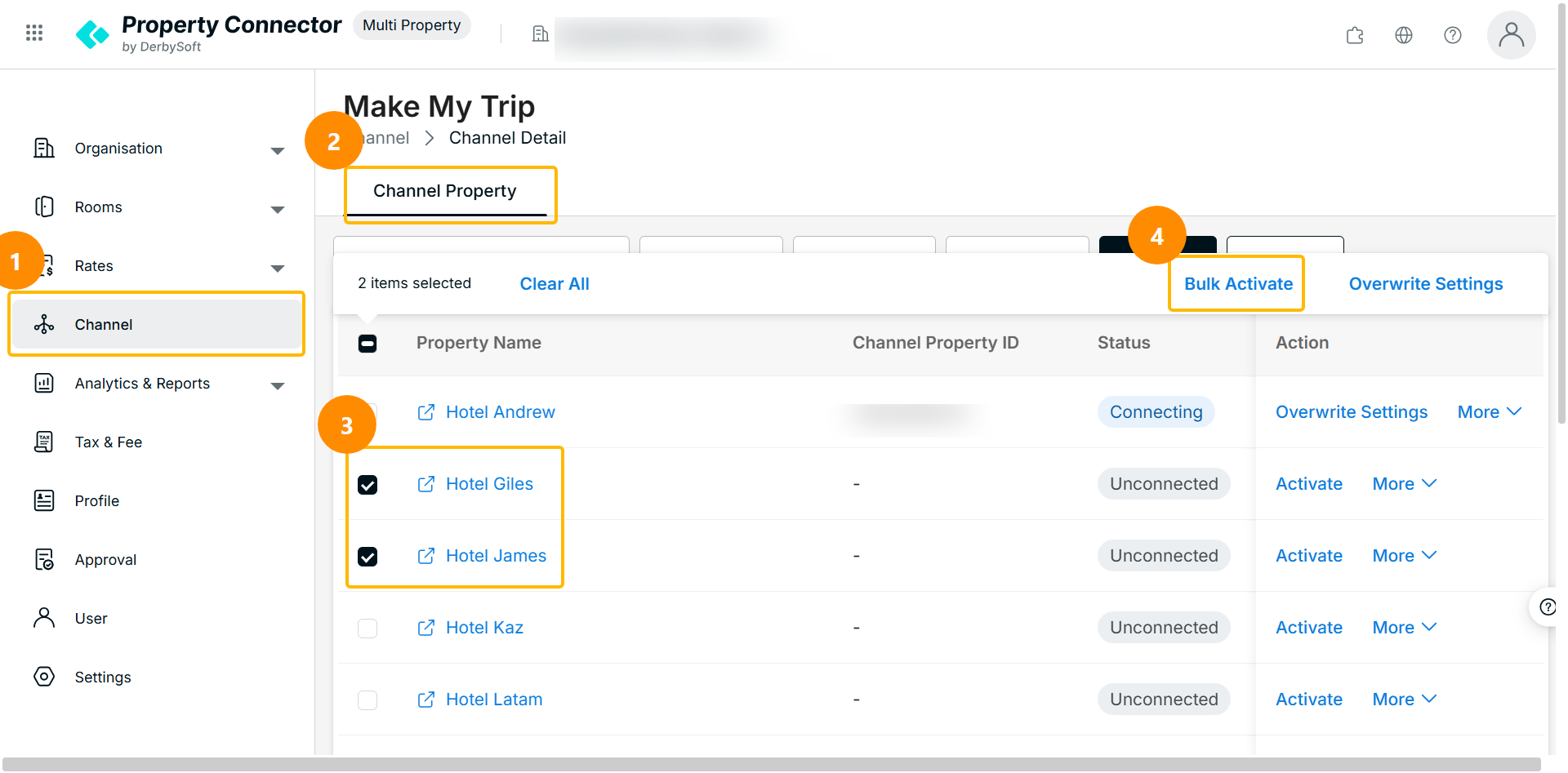This screenshot has height=773, width=1568.
Task: Uncheck the Hotel Giles checkbox
Action: tap(367, 485)
